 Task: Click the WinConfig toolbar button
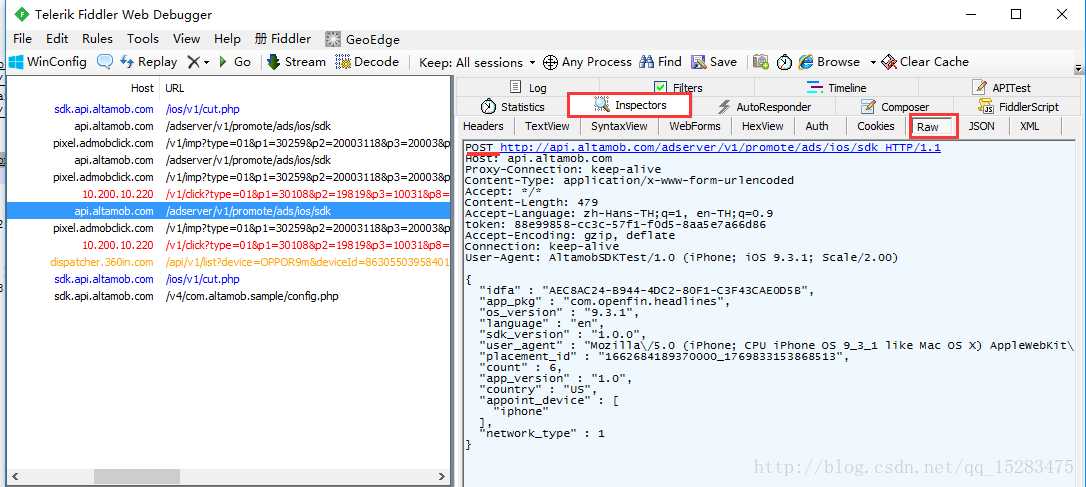47,62
